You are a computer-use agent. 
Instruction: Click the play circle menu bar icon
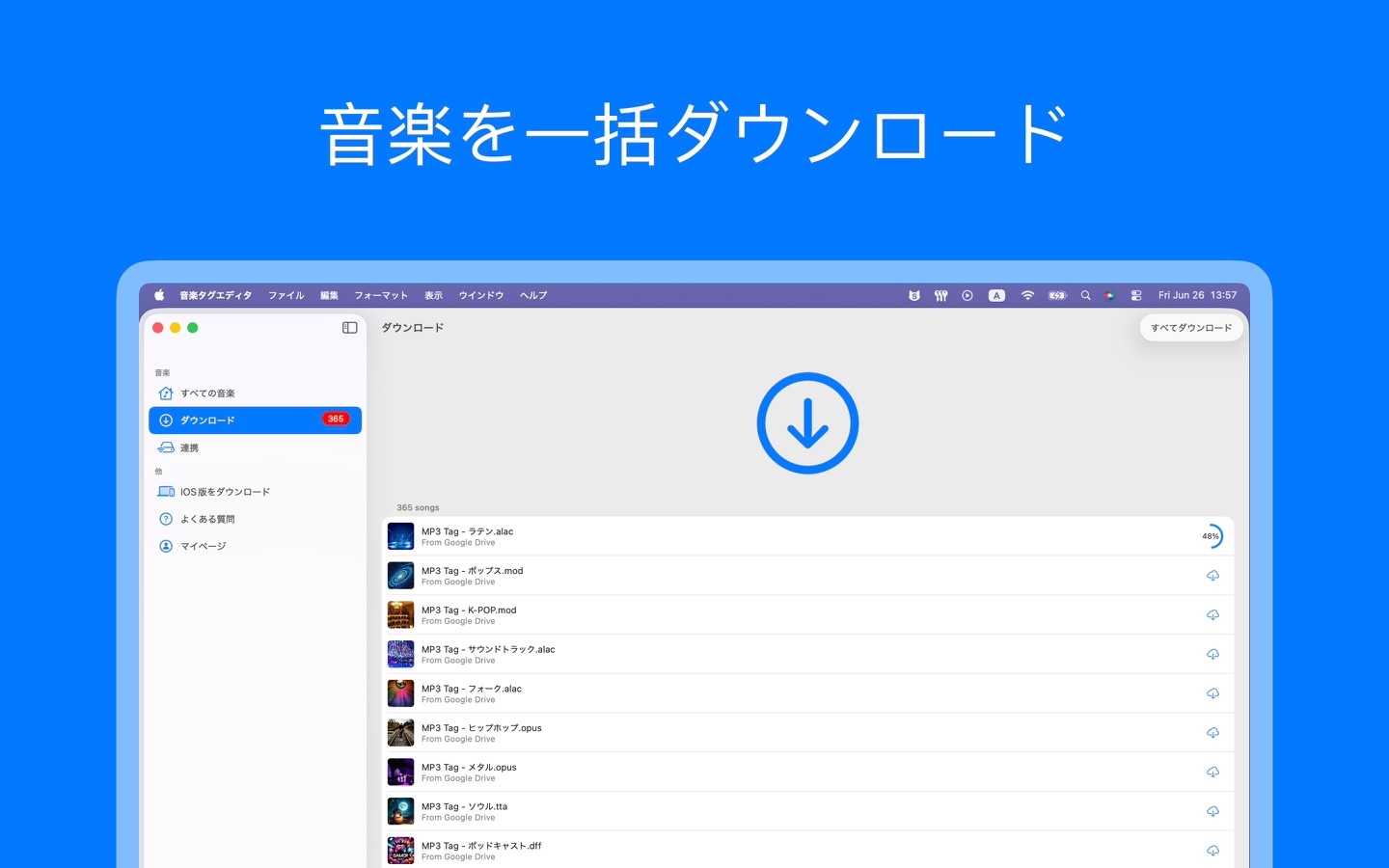[x=967, y=295]
